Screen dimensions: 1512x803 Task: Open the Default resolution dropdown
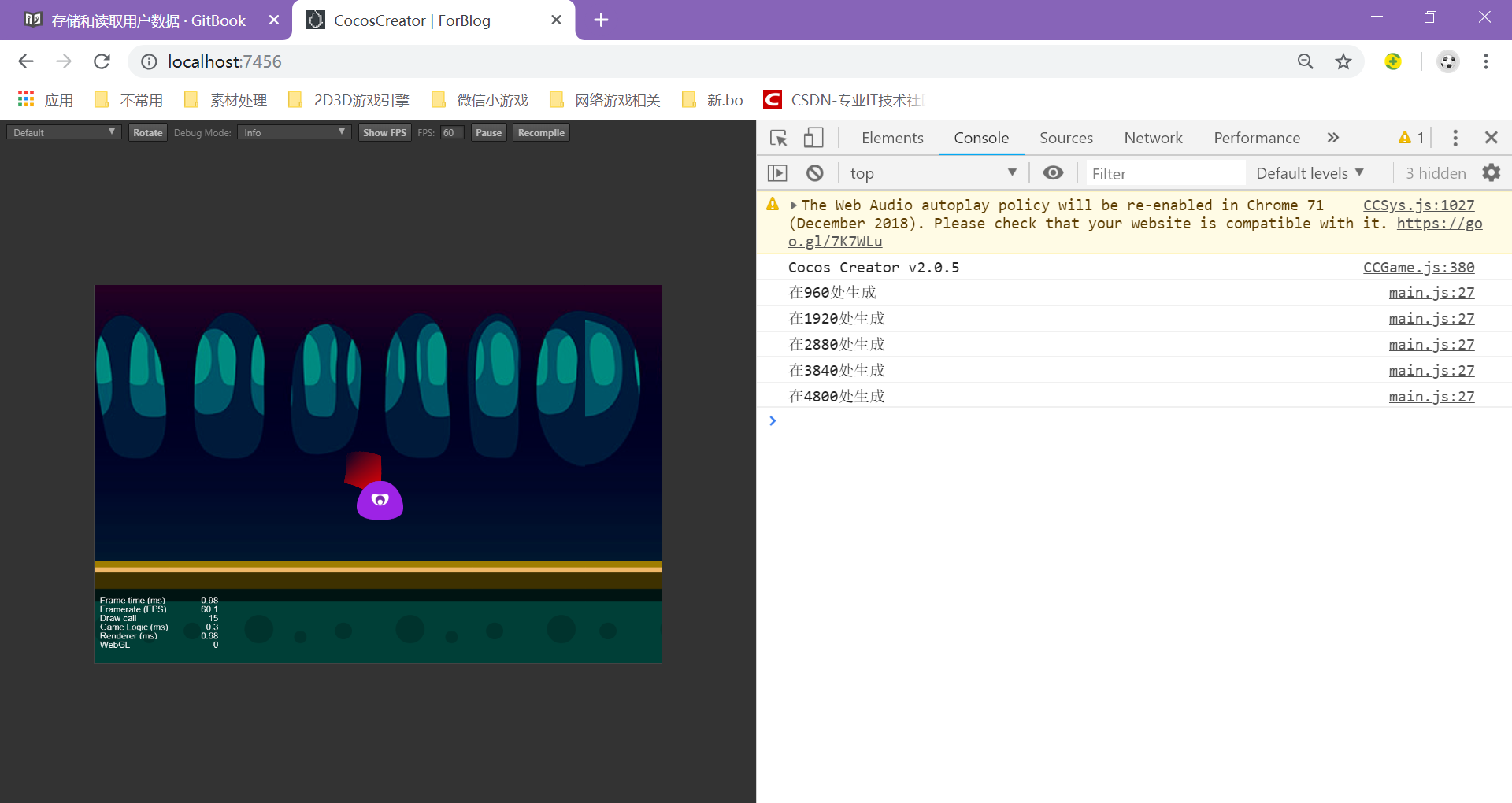click(64, 132)
